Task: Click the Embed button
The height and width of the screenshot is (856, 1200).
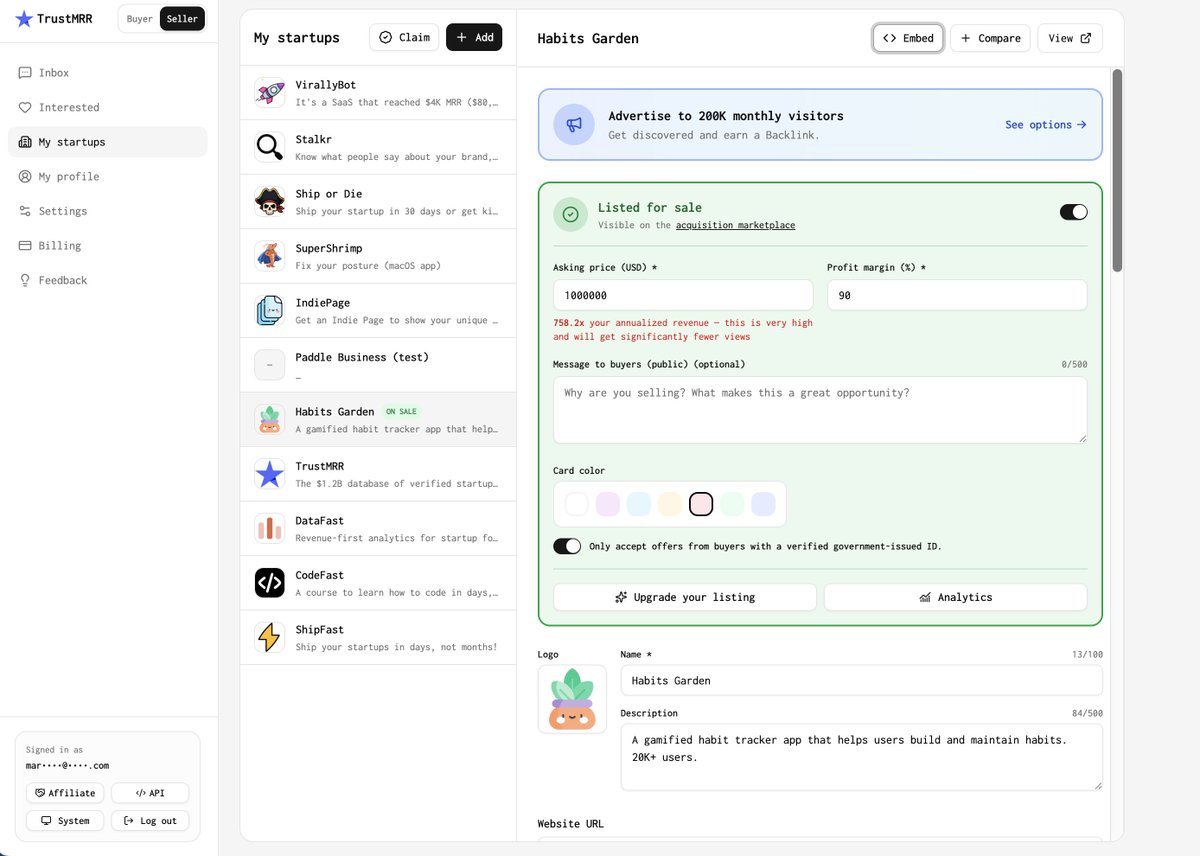Action: [908, 38]
